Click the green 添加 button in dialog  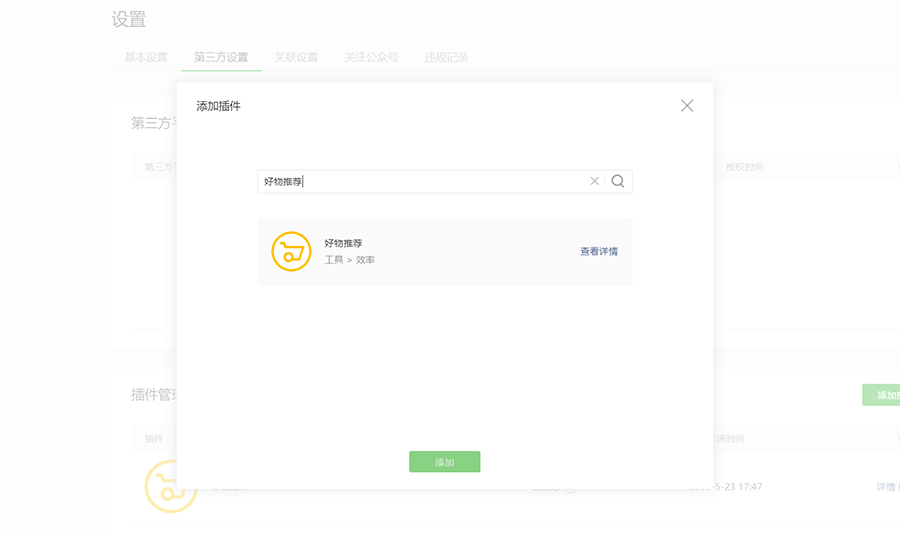445,462
